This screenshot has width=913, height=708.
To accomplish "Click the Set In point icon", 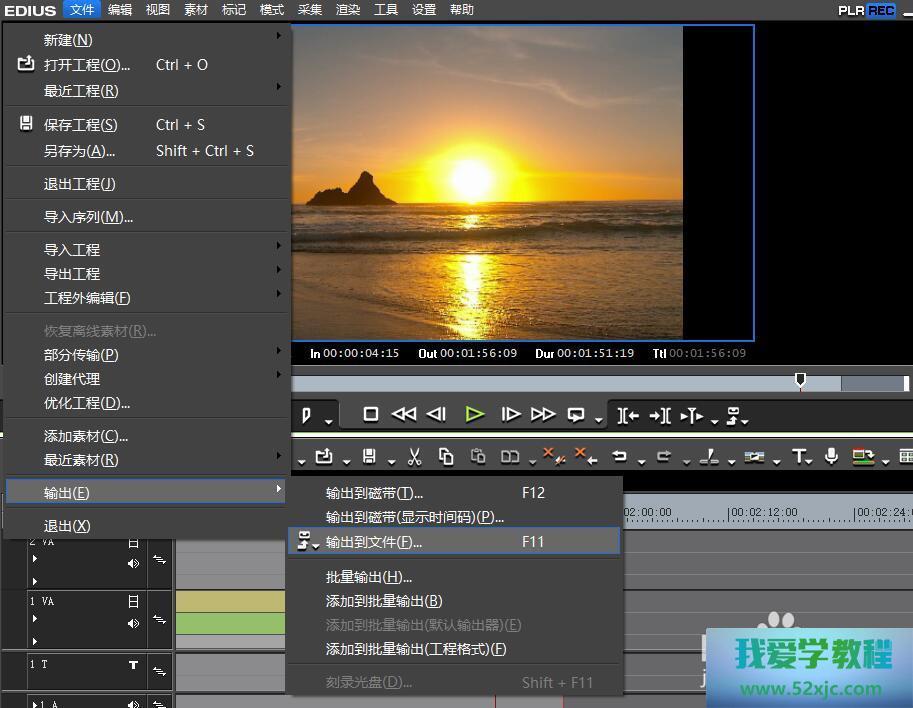I will pyautogui.click(x=627, y=415).
